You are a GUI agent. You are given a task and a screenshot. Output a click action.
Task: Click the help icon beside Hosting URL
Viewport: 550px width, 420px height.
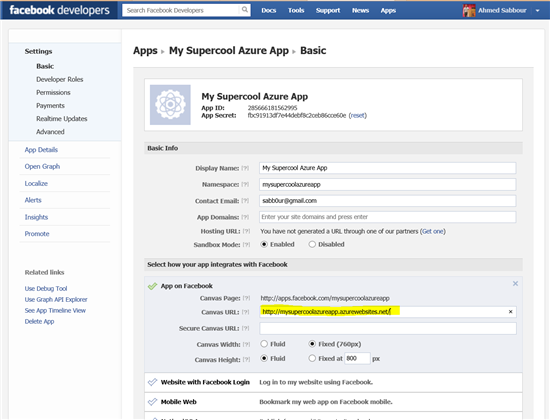246,231
